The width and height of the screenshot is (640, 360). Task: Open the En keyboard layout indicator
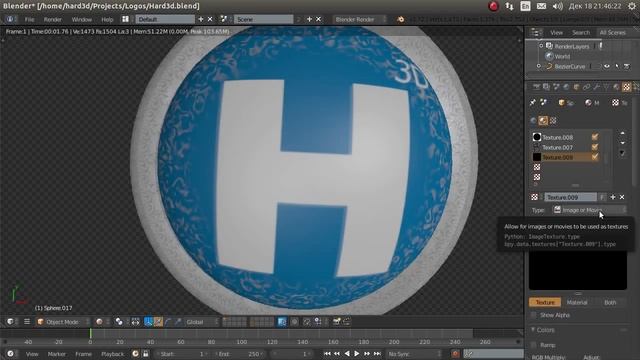[x=525, y=6]
